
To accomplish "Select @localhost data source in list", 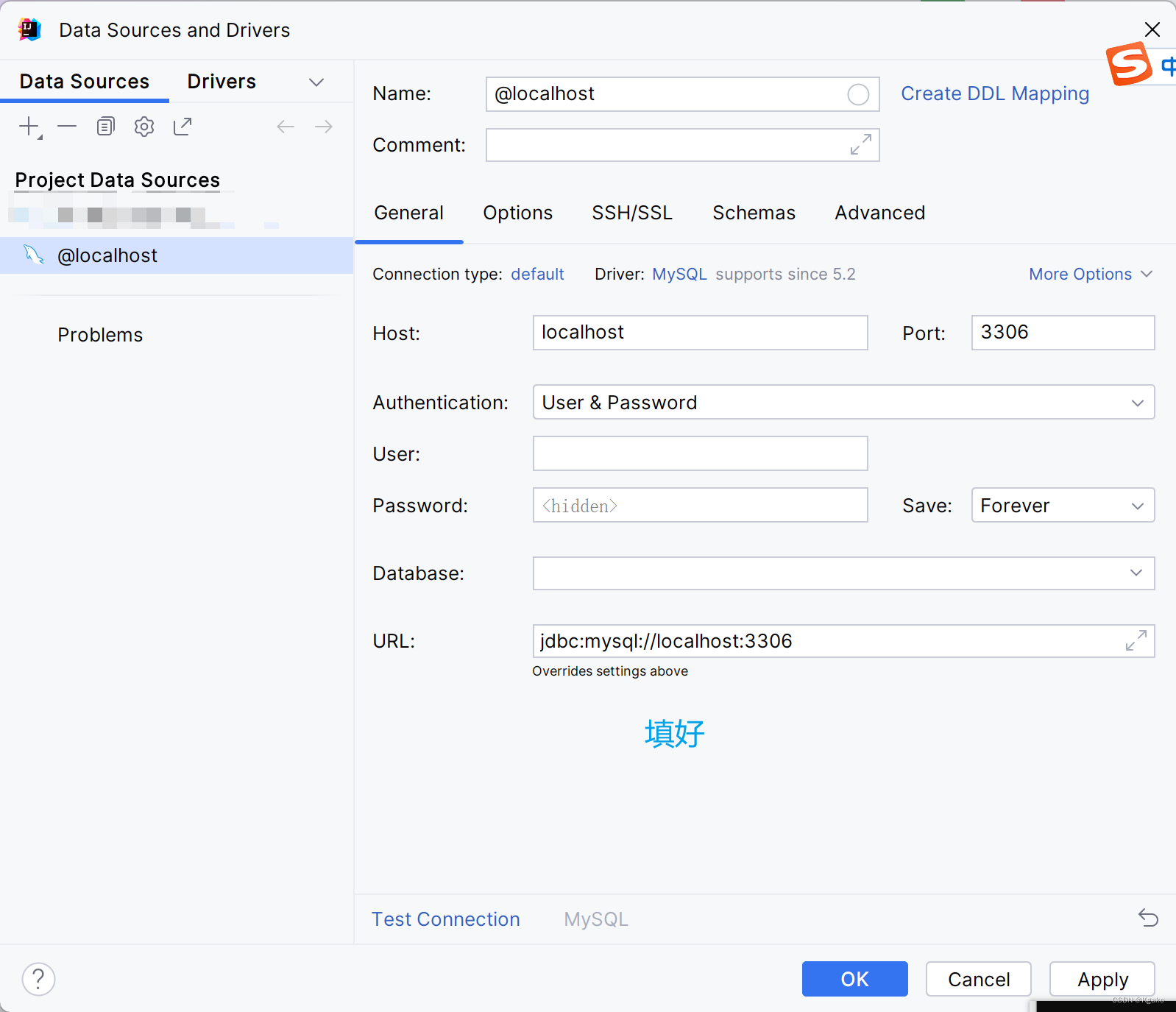I will pyautogui.click(x=177, y=255).
